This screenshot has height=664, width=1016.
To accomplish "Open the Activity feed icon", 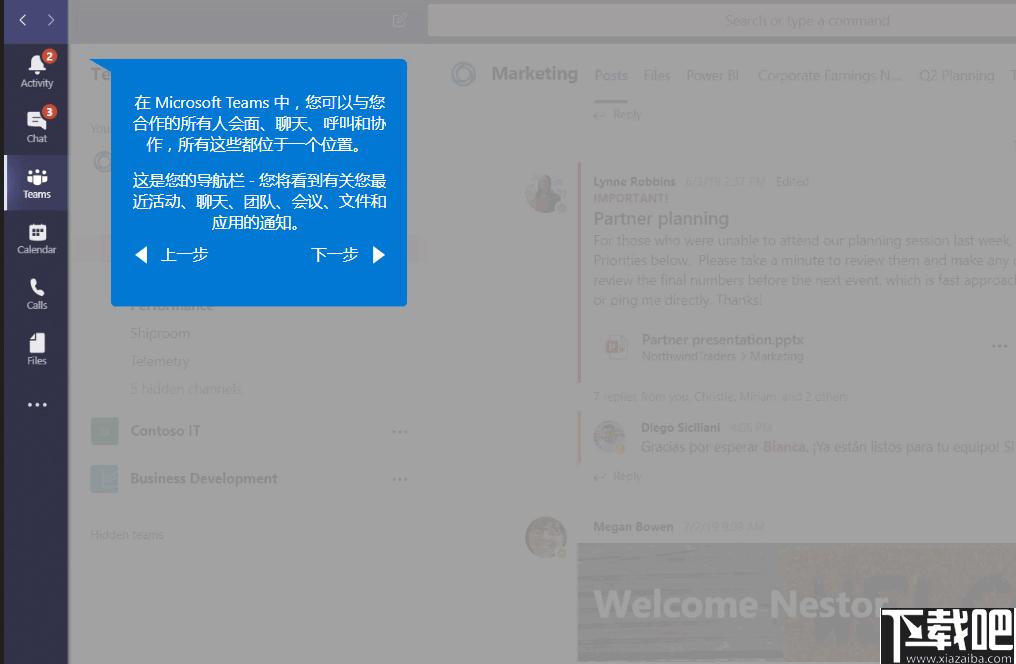I will tap(37, 71).
